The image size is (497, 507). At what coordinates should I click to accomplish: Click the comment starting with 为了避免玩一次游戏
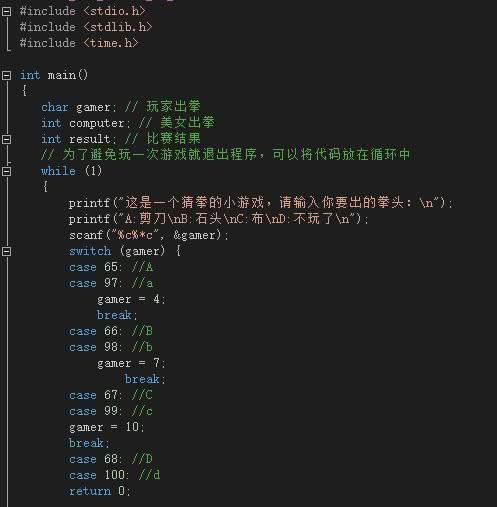(x=226, y=155)
